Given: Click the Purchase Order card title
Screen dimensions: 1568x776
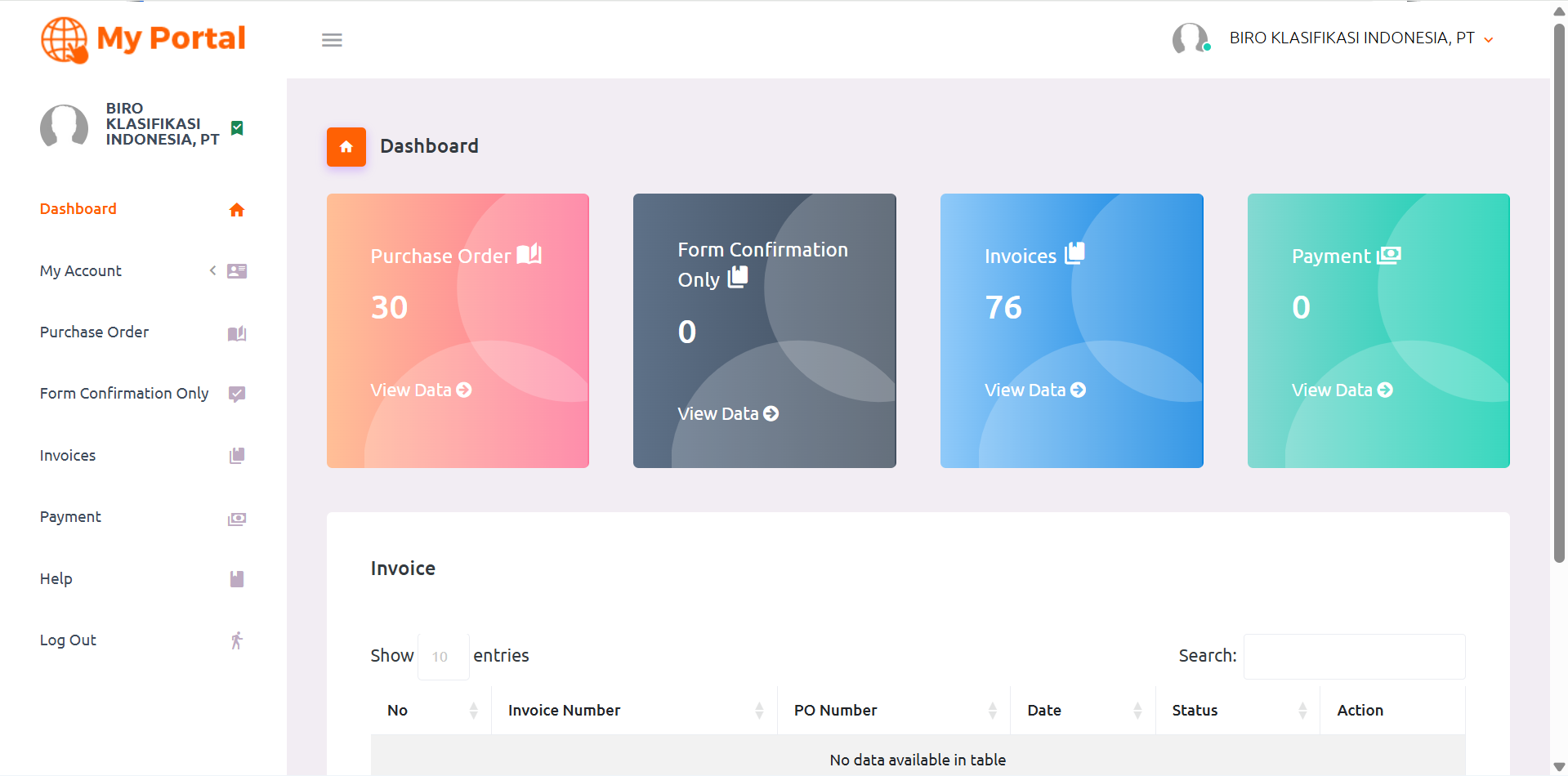Looking at the screenshot, I should point(440,256).
